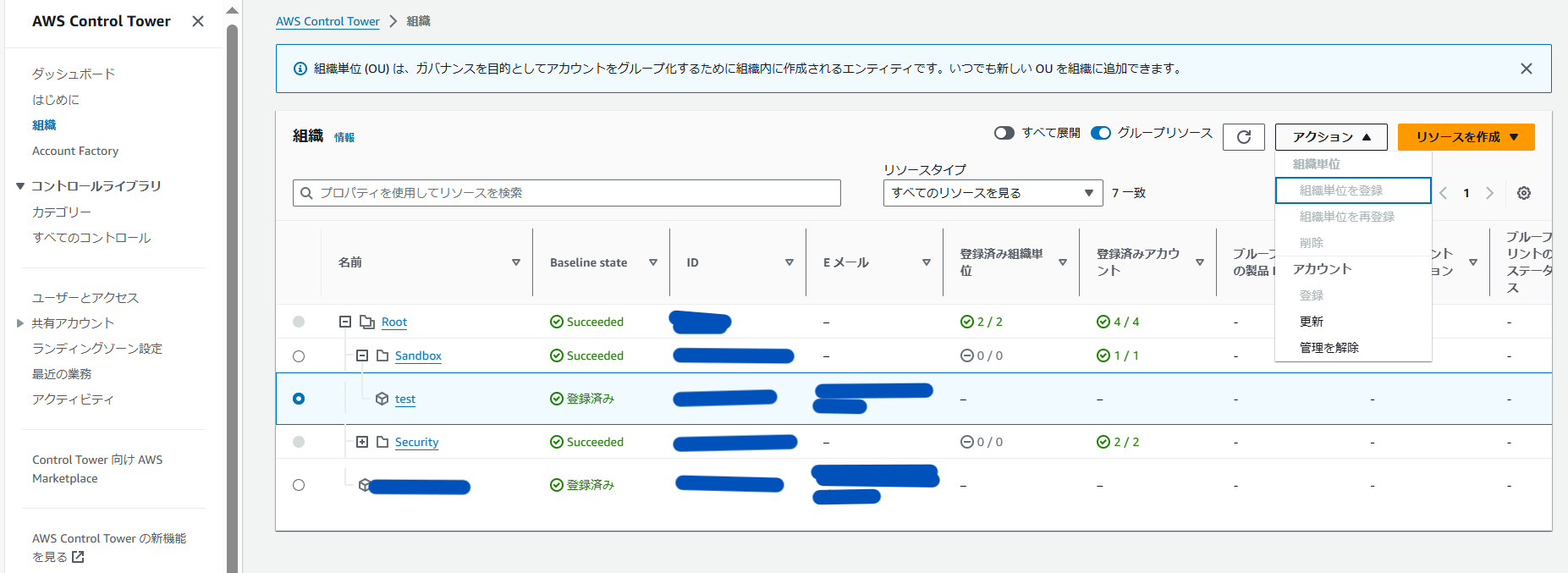Open the AWS Control Tower breadcrumb link
The image size is (1568, 573).
327,21
